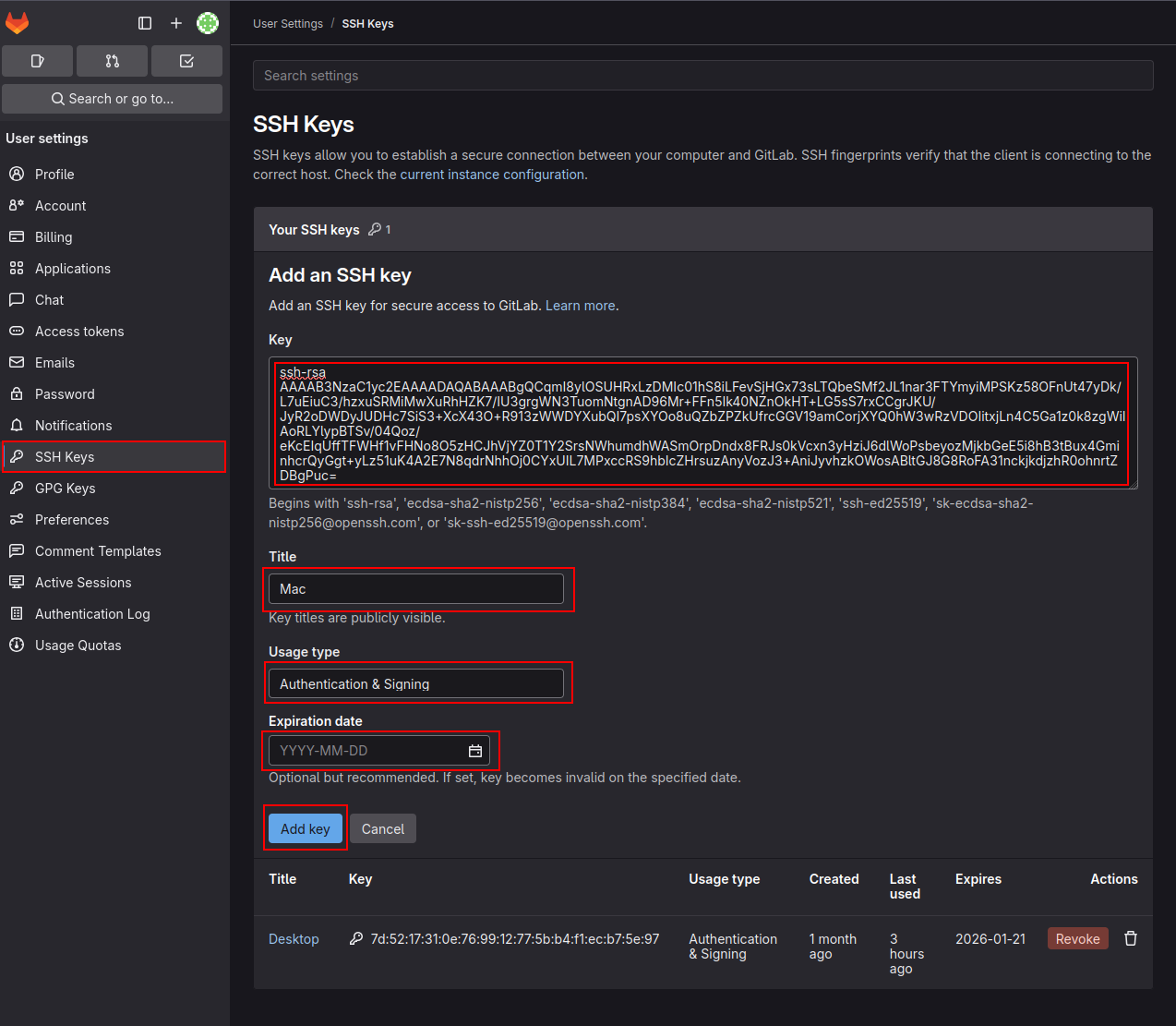Cancel adding the SSH key
1176x1026 pixels.
click(383, 828)
